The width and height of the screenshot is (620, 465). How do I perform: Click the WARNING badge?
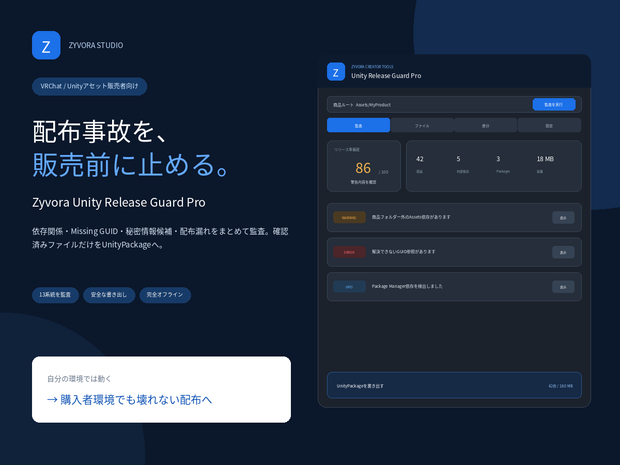pos(349,217)
